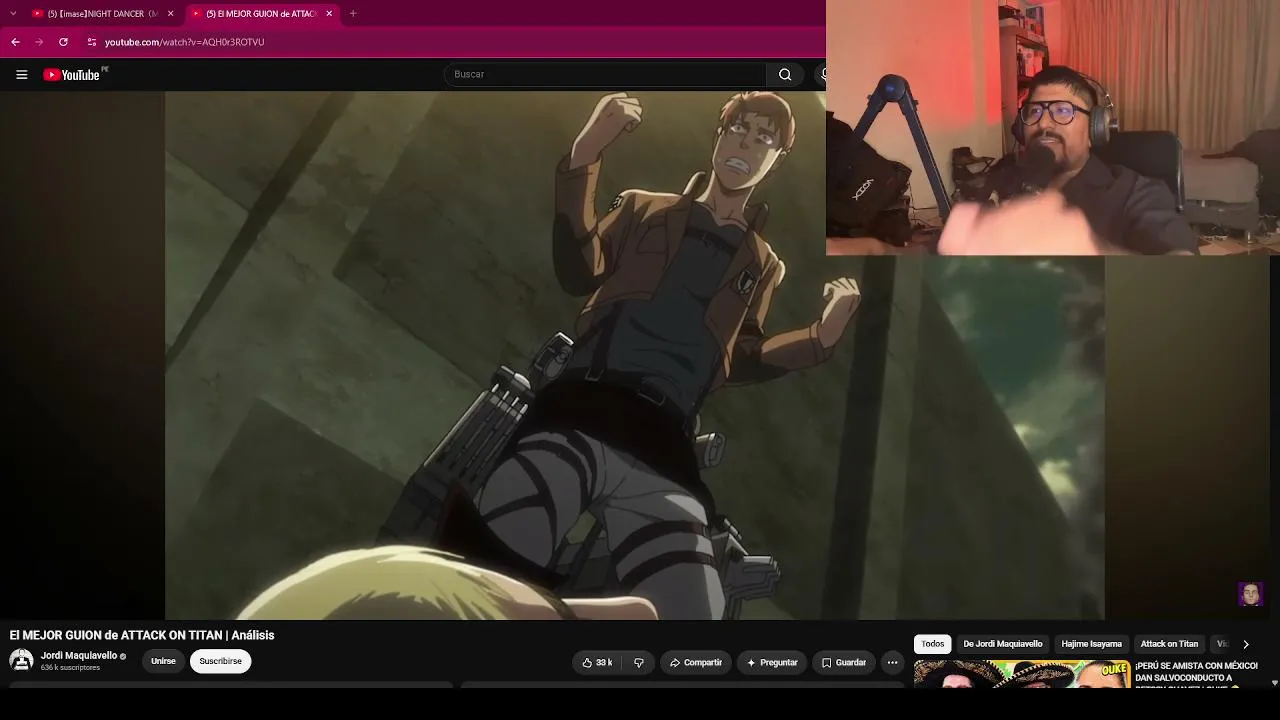Screen dimensions: 1280x720
Task: Open Jordi Maquiavello channel avatar
Action: 21,661
